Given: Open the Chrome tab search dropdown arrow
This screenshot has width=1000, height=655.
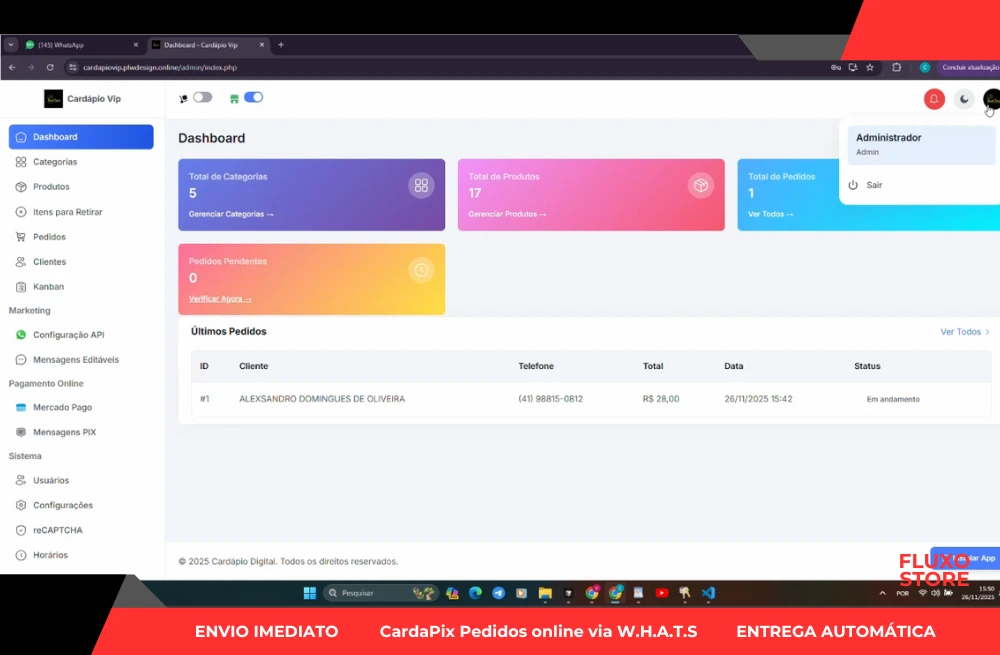Looking at the screenshot, I should point(11,45).
